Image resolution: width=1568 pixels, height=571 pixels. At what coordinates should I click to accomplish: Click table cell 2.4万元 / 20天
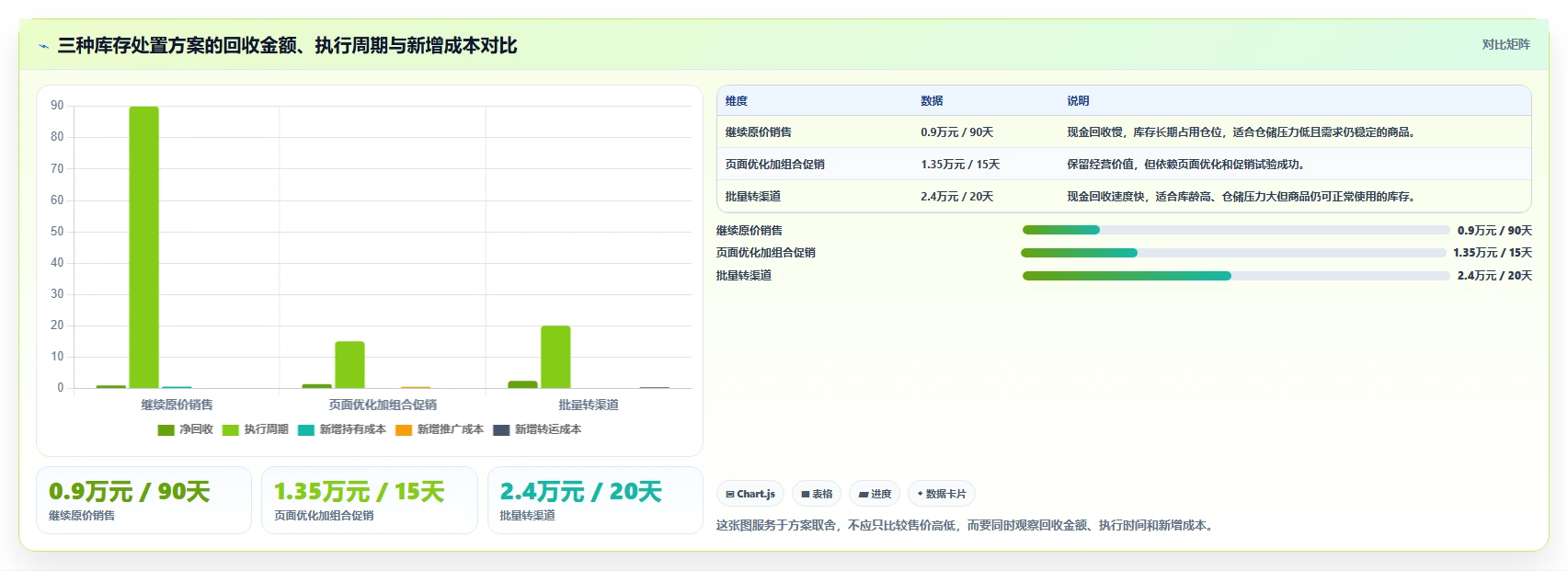coord(957,197)
